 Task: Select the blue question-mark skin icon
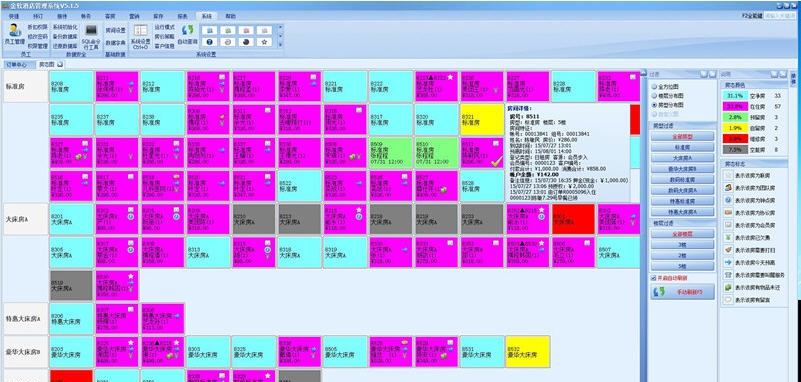pos(210,42)
